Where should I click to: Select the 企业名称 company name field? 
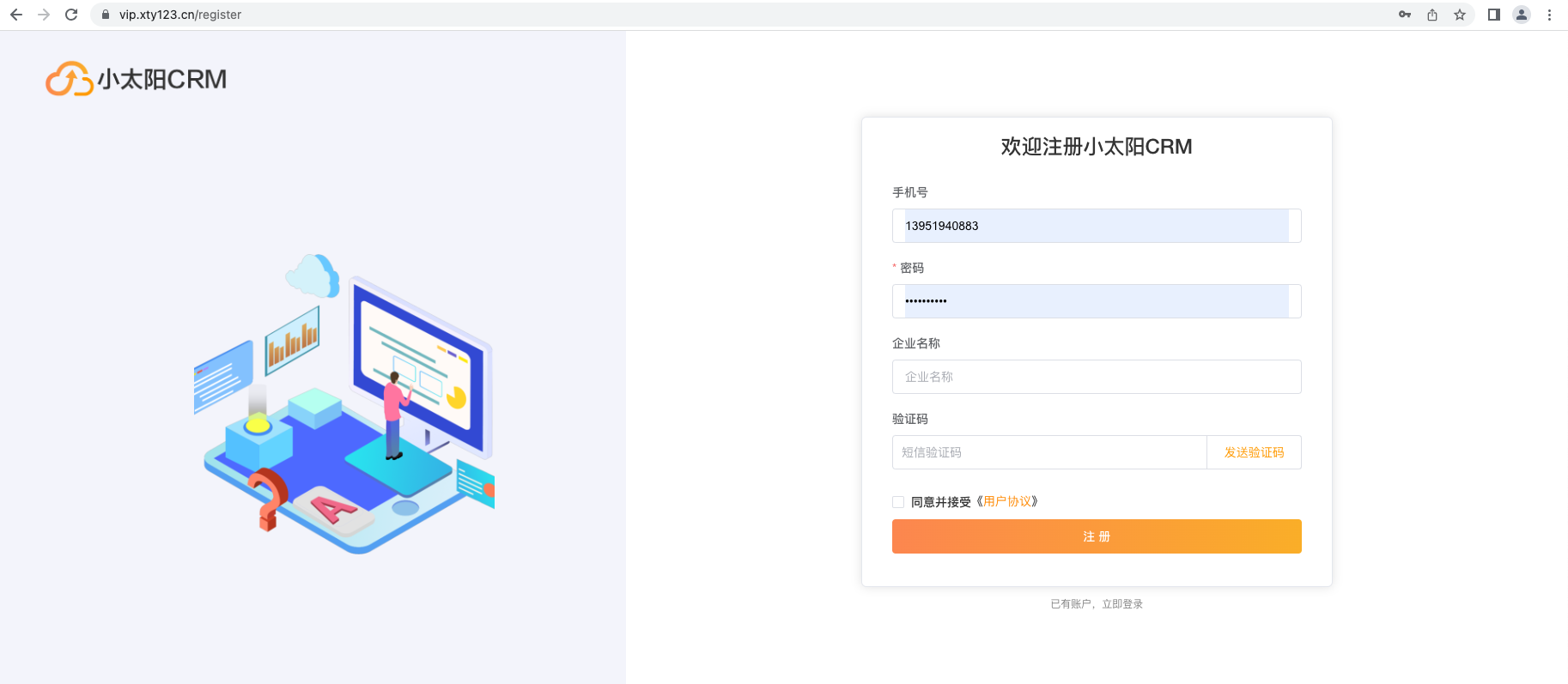1096,377
